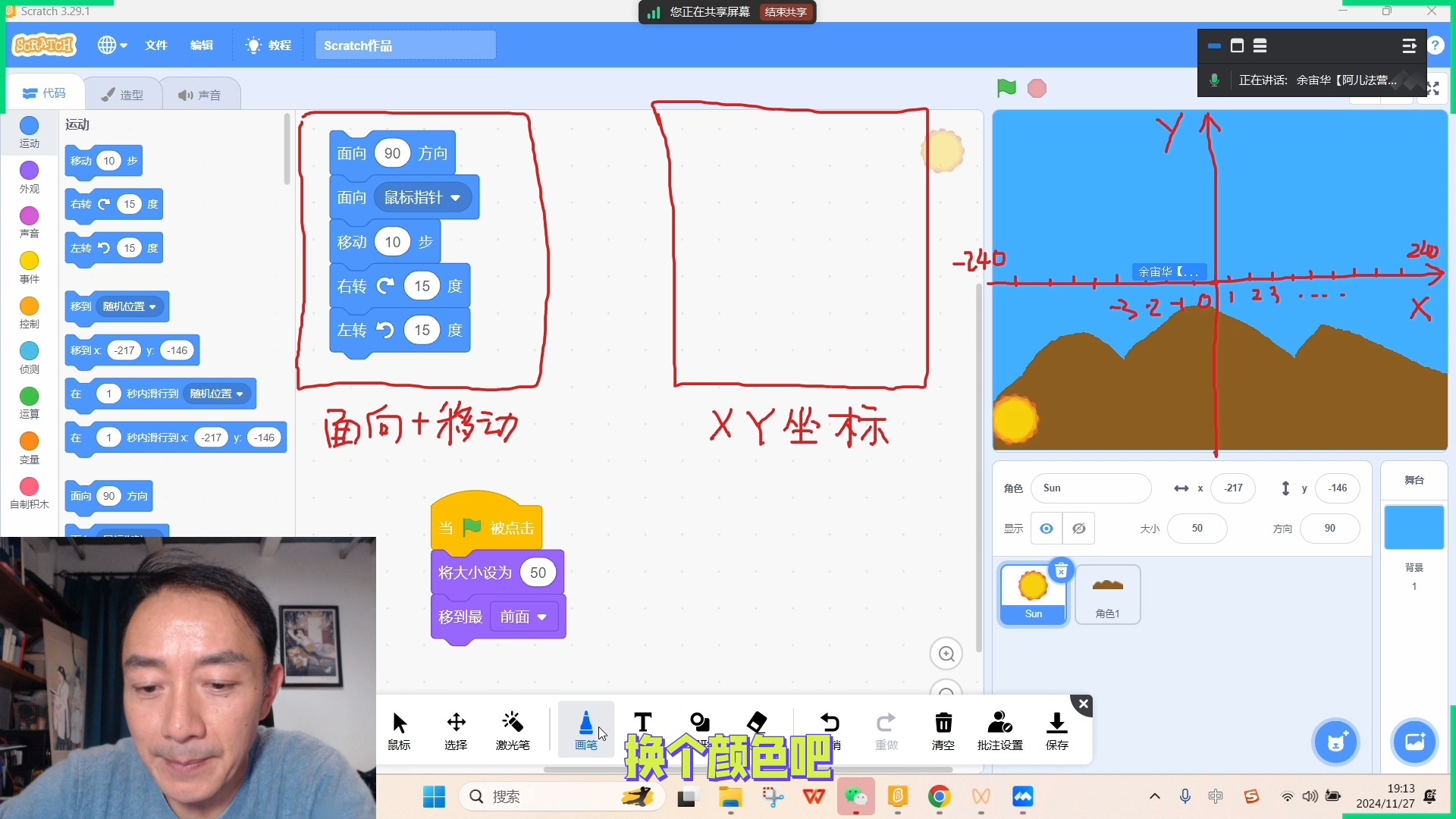
Task: Select the 角色1 sprite thumbnail
Action: (x=1107, y=595)
